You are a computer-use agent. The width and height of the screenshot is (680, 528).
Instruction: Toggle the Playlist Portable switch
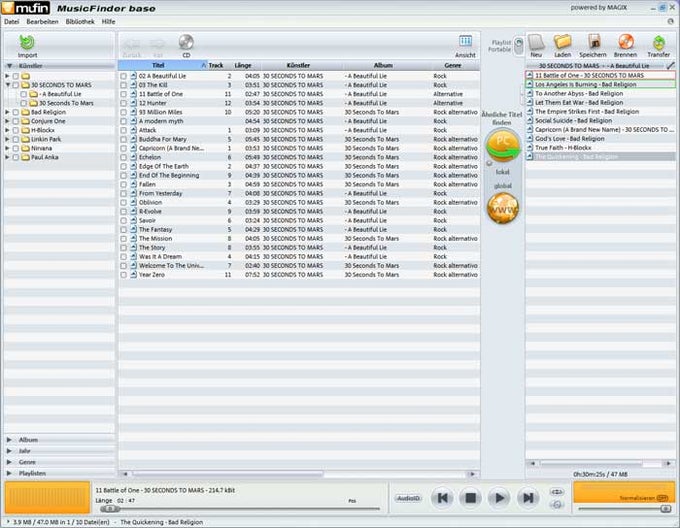click(519, 46)
